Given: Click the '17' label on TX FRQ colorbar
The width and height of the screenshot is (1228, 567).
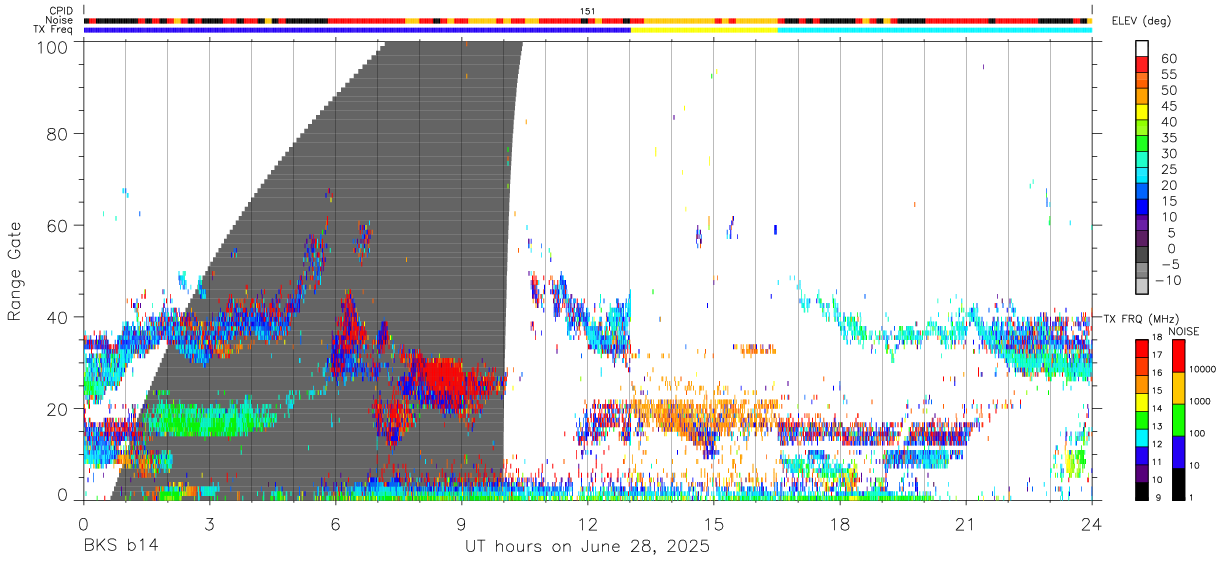Looking at the screenshot, I should [1156, 357].
